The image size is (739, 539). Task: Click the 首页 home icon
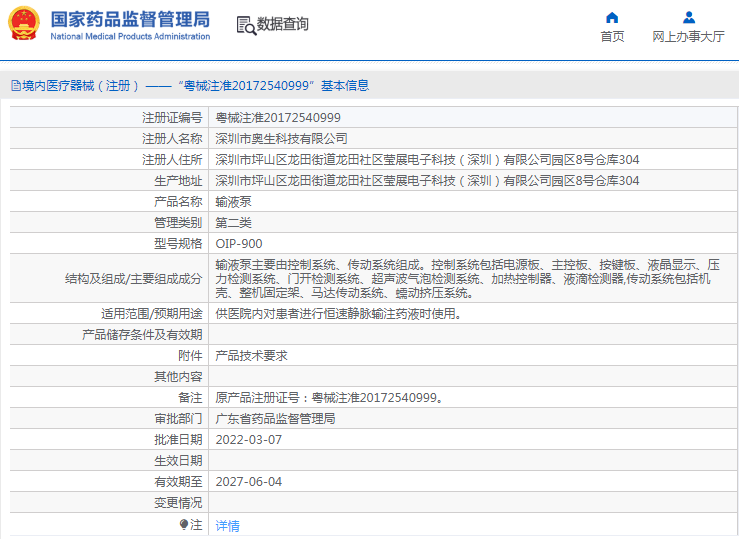coord(612,18)
